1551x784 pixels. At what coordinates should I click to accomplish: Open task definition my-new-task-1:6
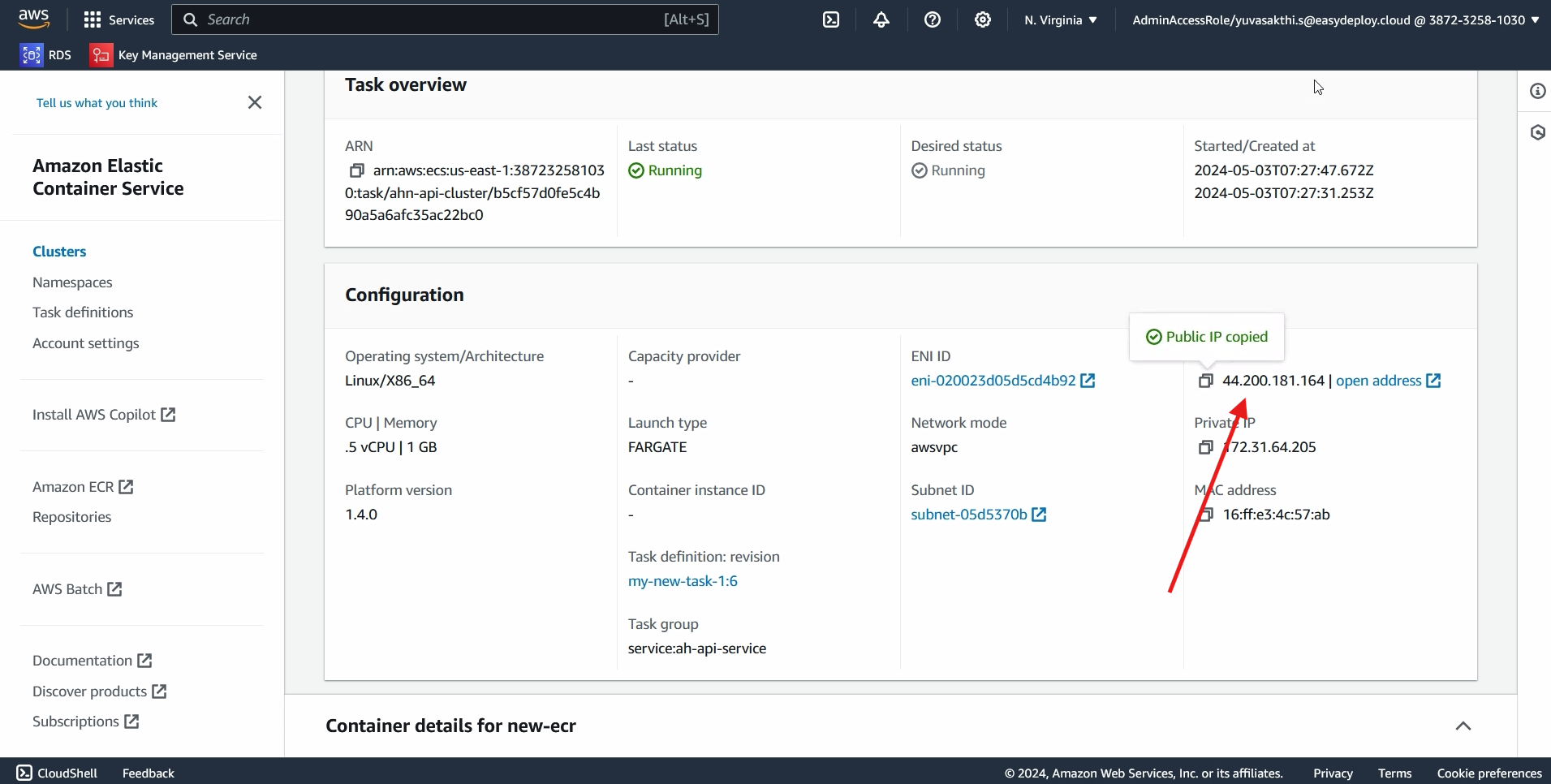[683, 581]
